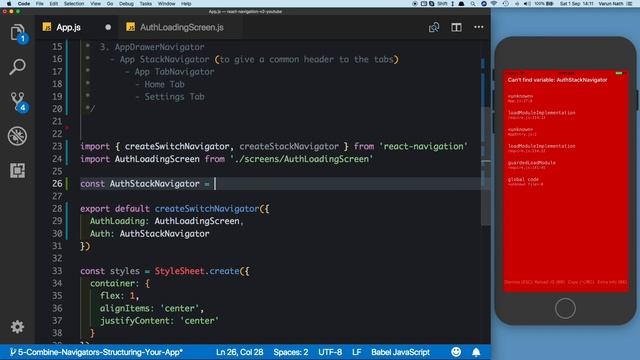The width and height of the screenshot is (640, 360).
Task: Click line number 26 in the gutter
Action: coord(57,184)
